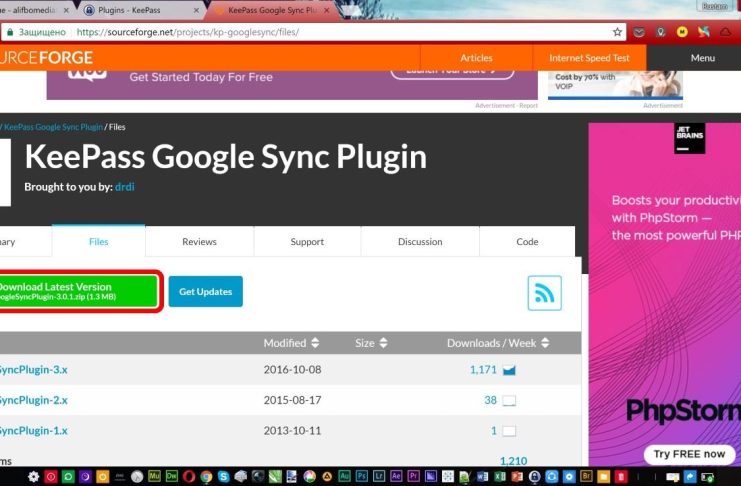
Task: Open KeePass Google Sync Plugin breadcrumb link
Action: point(53,127)
